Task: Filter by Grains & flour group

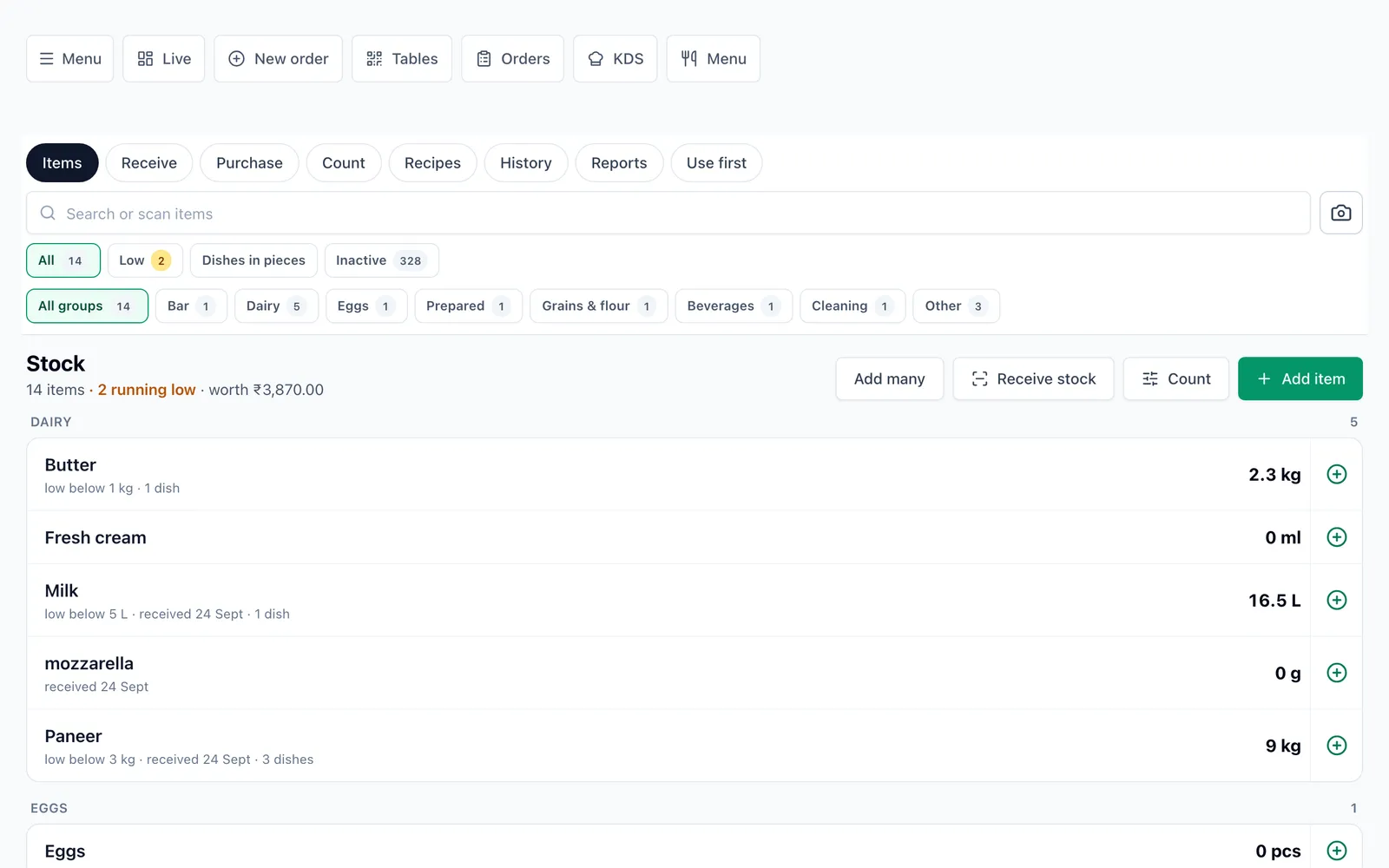Action: point(599,306)
